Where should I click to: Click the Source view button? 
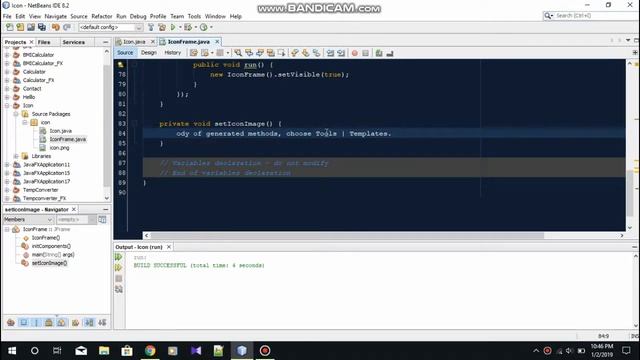tap(125, 53)
